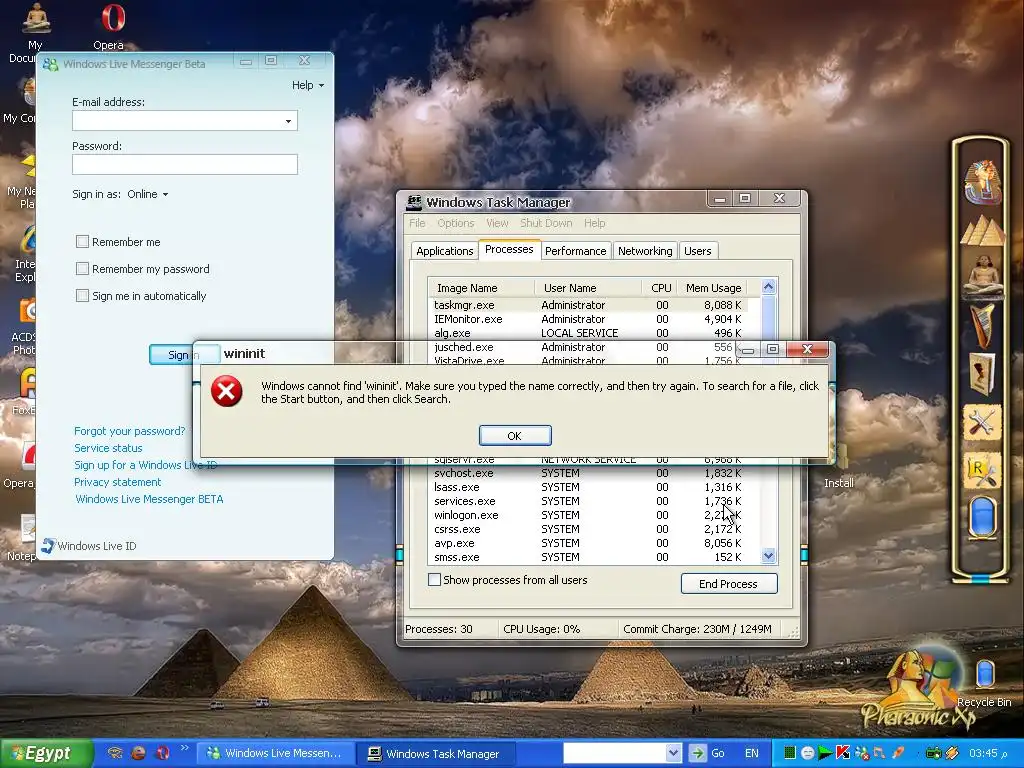This screenshot has width=1024, height=768.
Task: Open the Sign in as Online dropdown
Action: click(148, 194)
